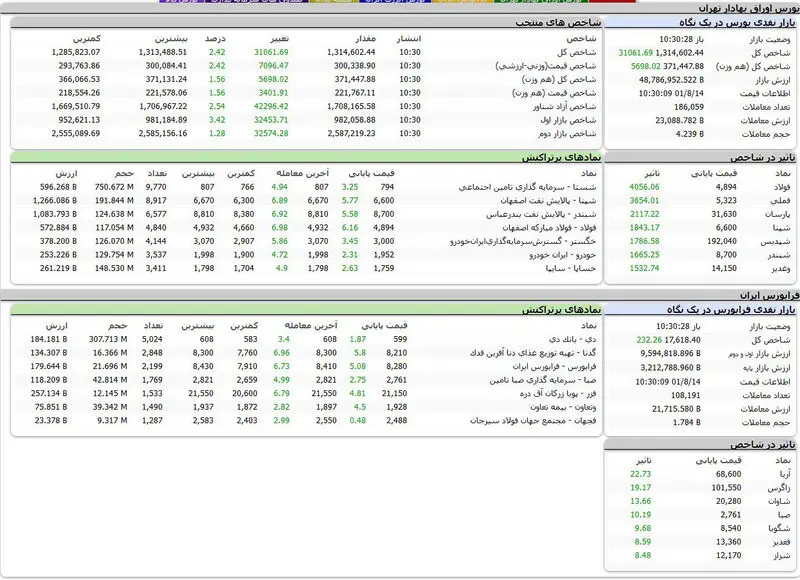Screen dimensions: 800x580
Task: Open the وتعاون - بیمه تعاون symbol link
Action: coord(563,407)
